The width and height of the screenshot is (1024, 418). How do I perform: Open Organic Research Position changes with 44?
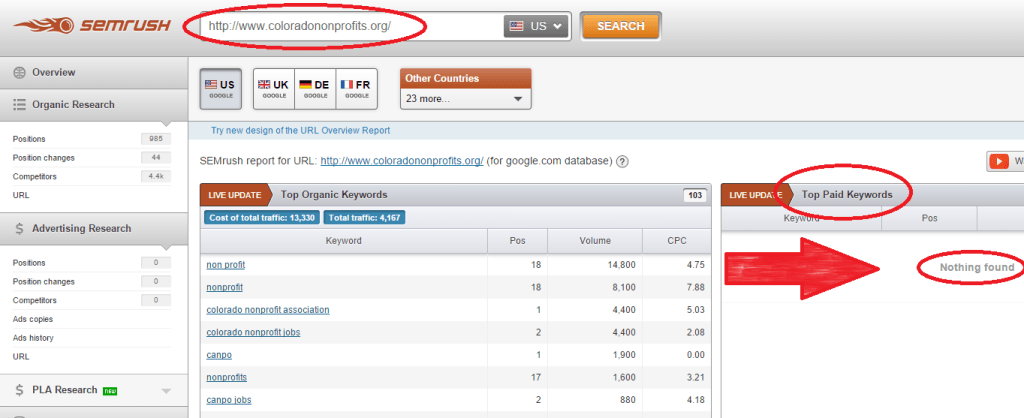click(x=91, y=157)
